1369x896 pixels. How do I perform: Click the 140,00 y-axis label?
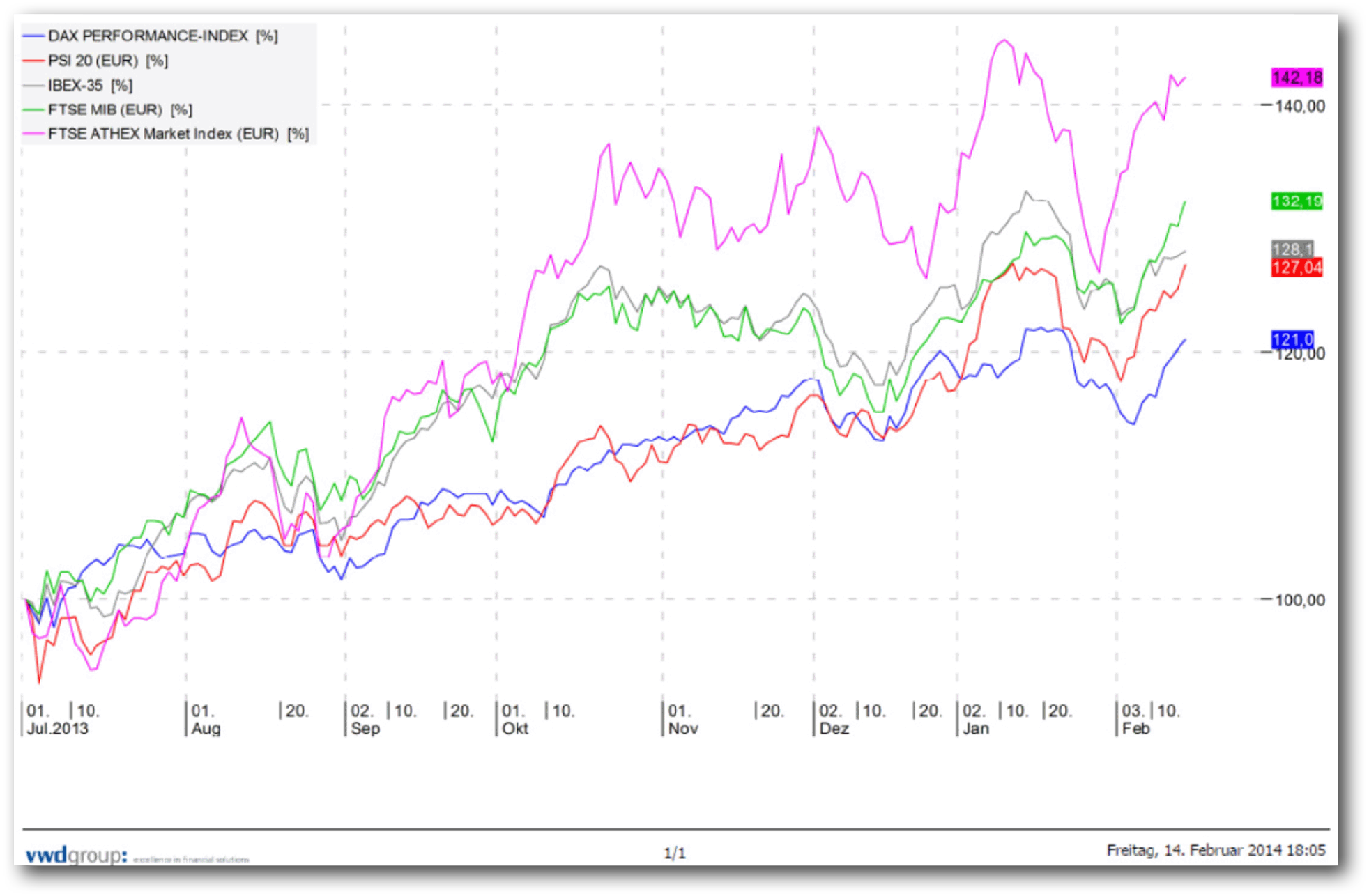click(x=1300, y=106)
